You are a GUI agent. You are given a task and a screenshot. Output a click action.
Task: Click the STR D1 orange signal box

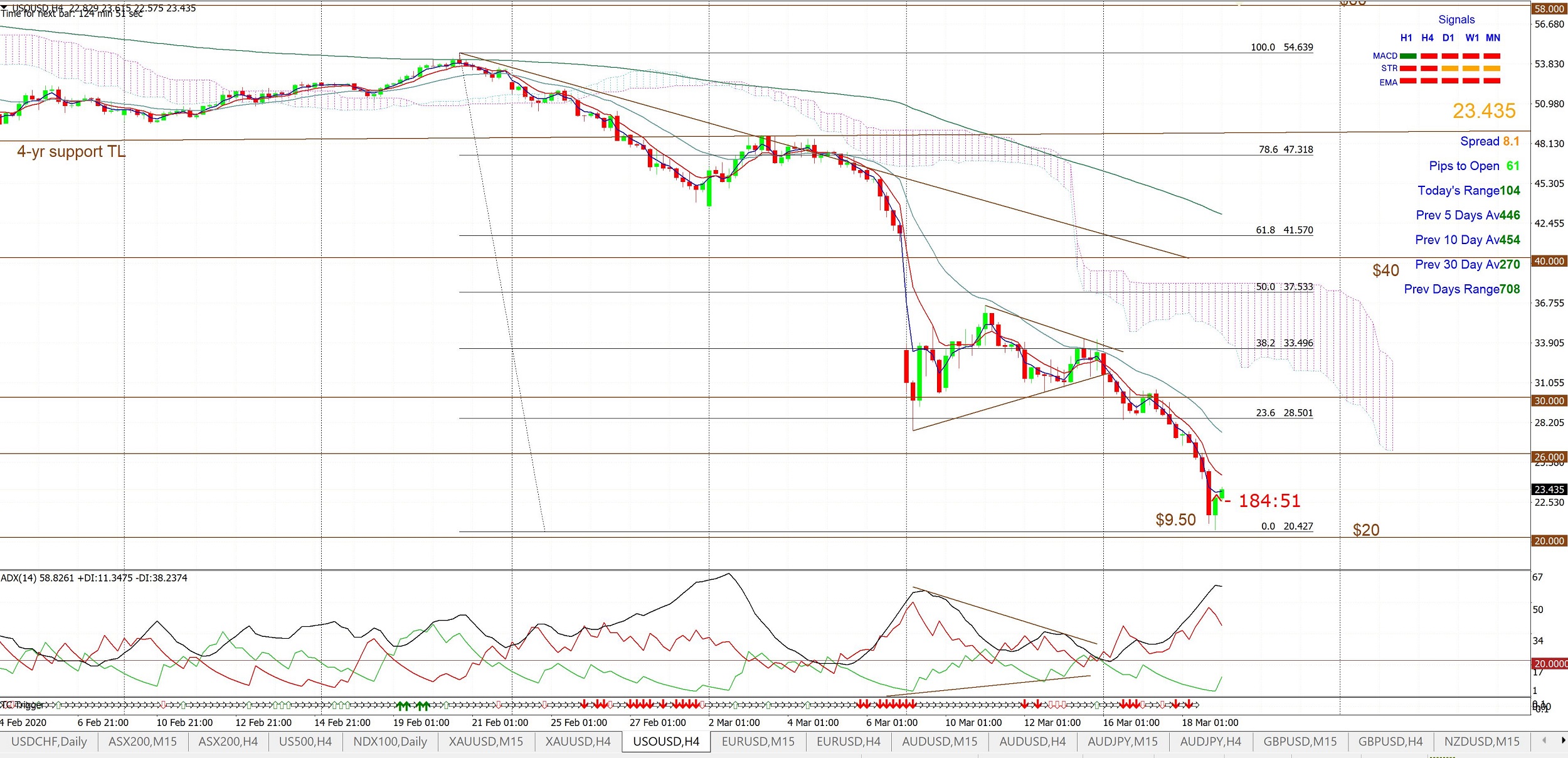pos(1449,68)
